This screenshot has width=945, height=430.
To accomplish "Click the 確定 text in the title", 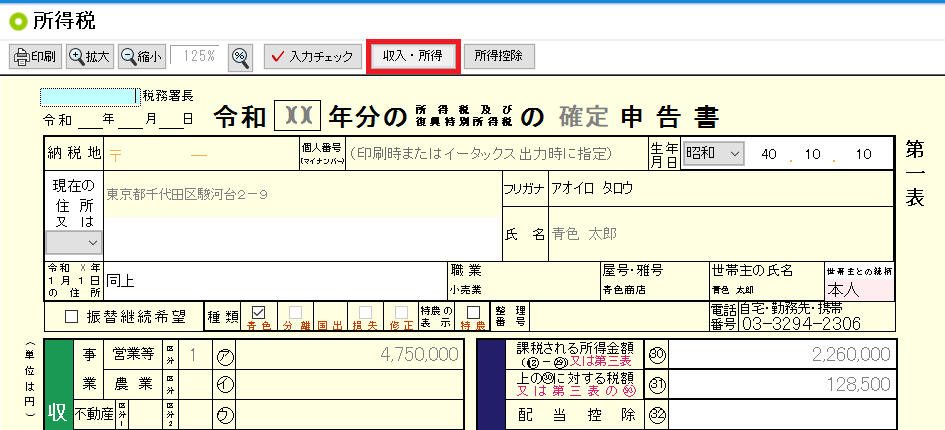I will point(583,116).
